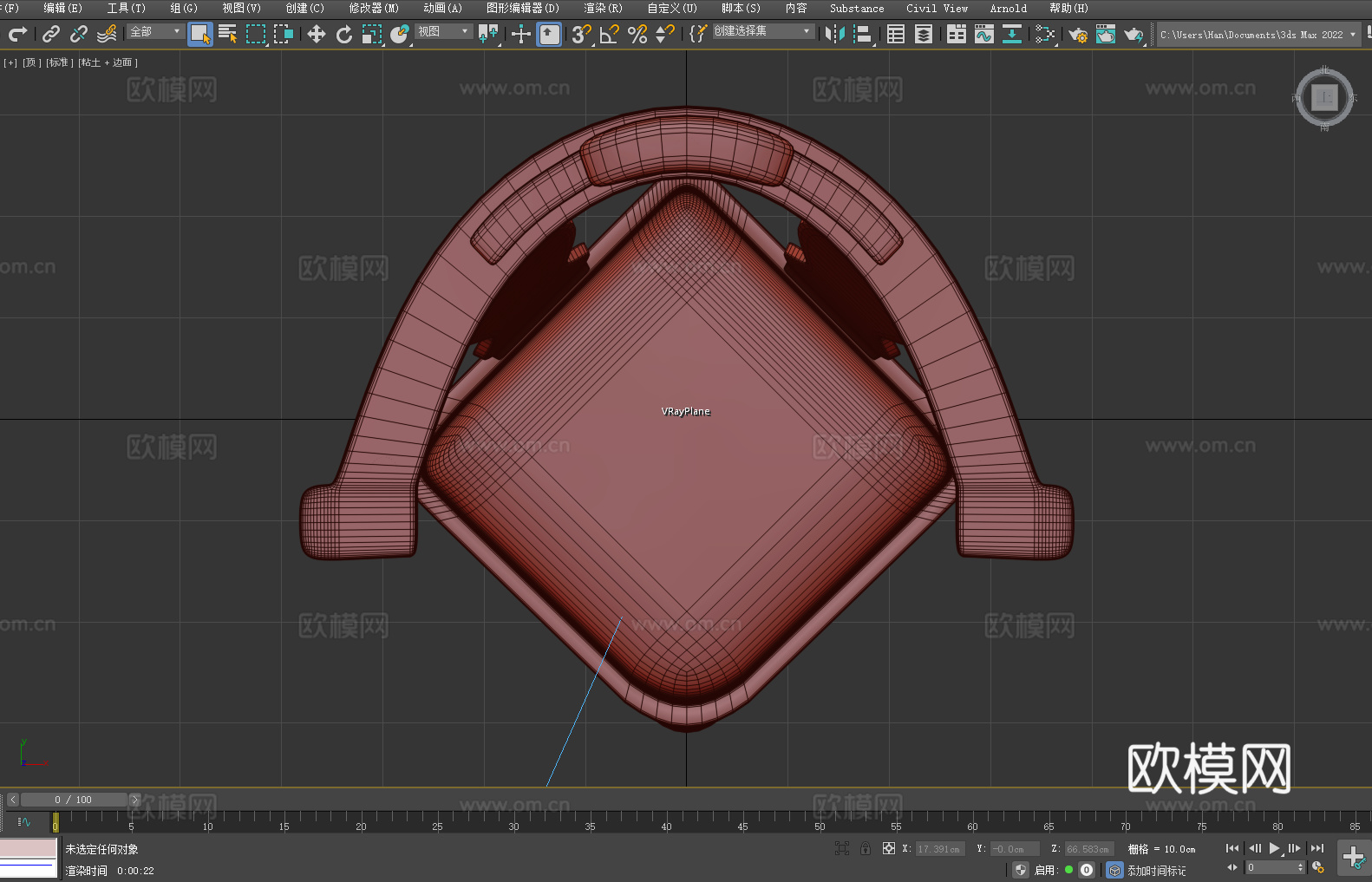This screenshot has height=882, width=1372.
Task: Click the Align tool icon
Action: click(863, 34)
